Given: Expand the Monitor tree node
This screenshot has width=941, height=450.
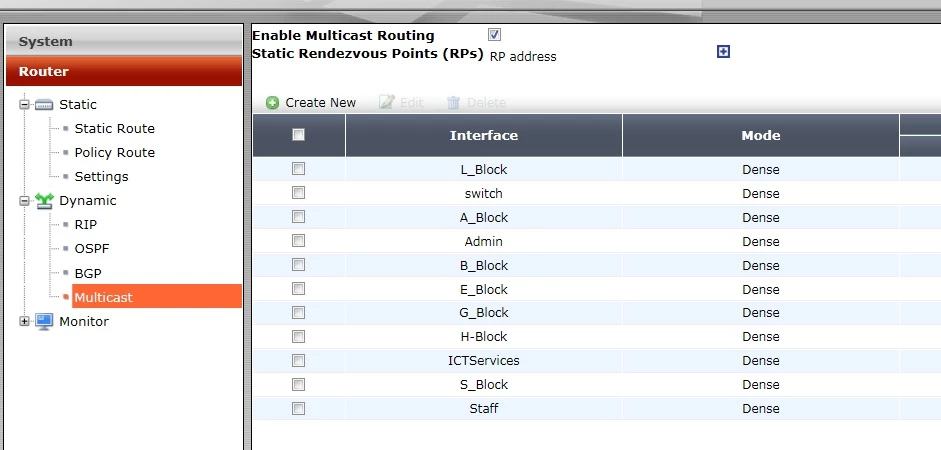Looking at the screenshot, I should pos(25,322).
